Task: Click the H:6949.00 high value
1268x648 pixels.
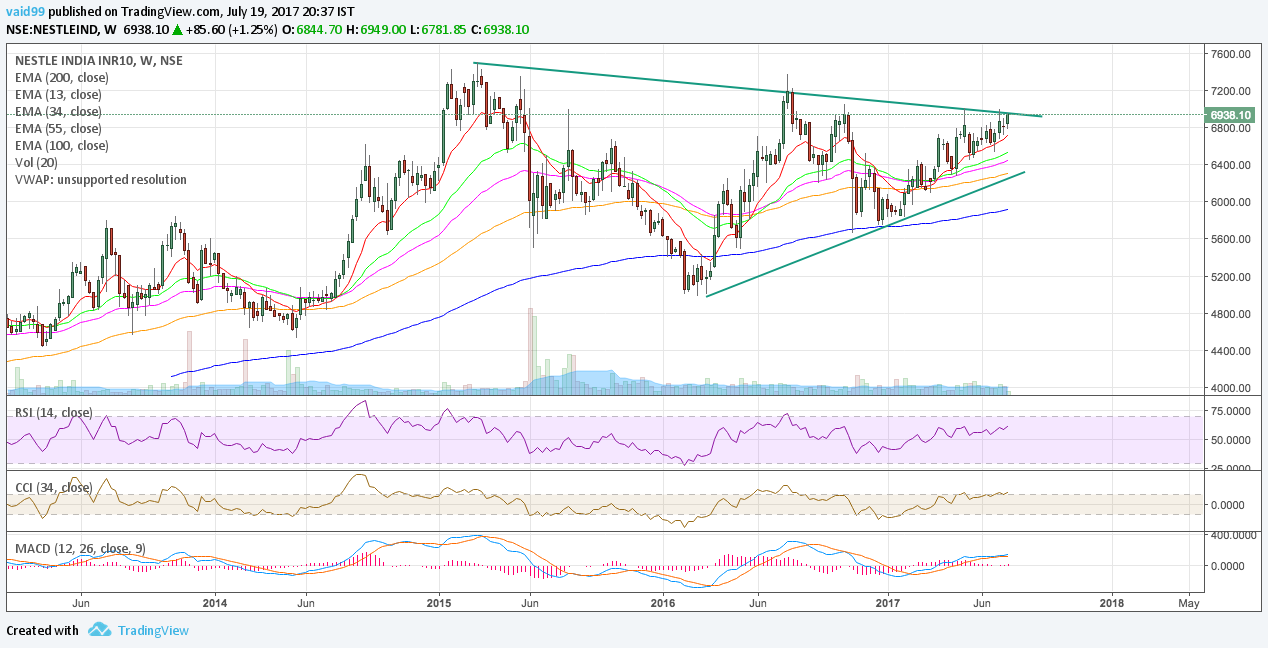Action: 377,30
